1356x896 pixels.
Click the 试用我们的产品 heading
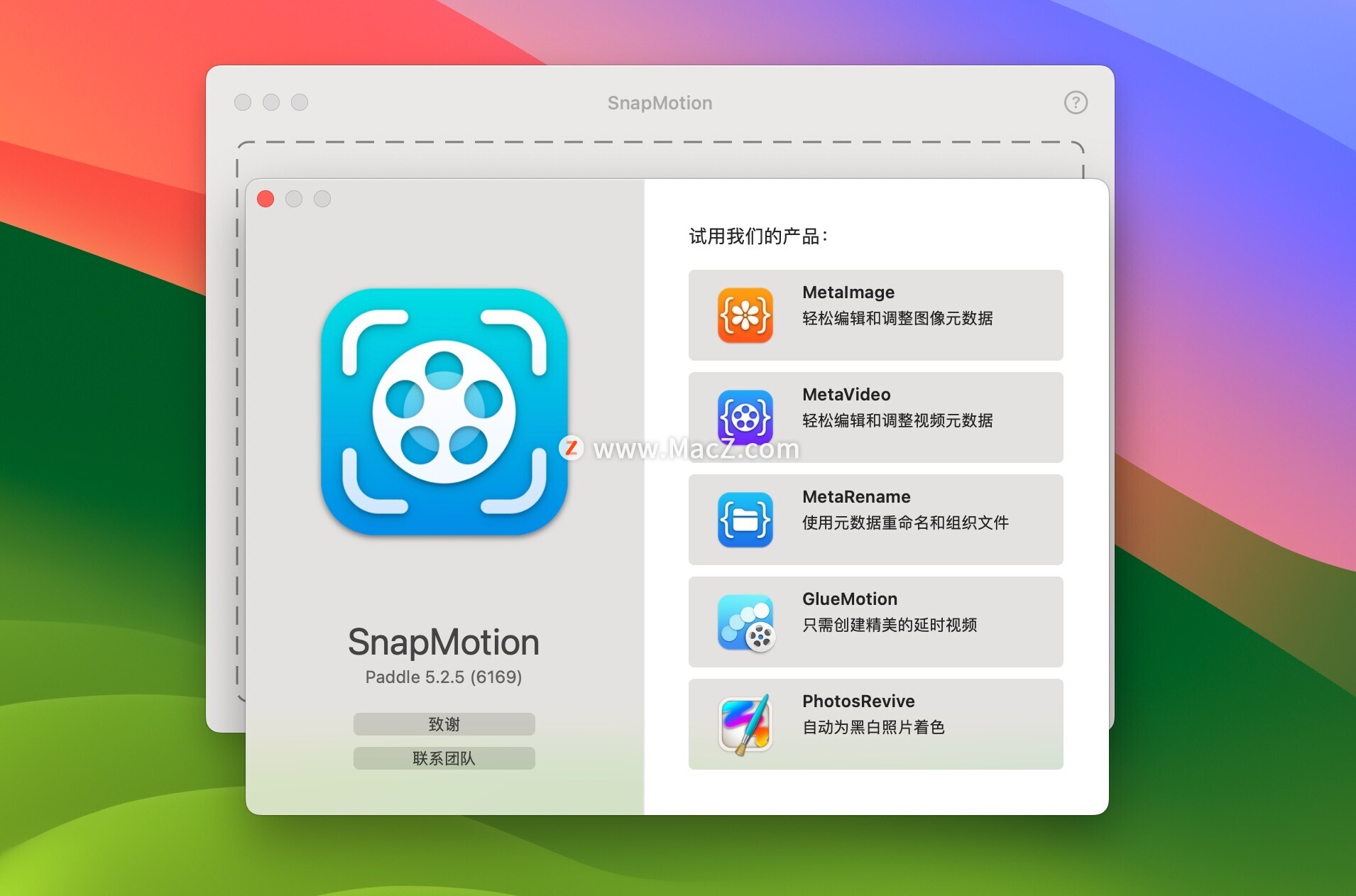pos(758,236)
